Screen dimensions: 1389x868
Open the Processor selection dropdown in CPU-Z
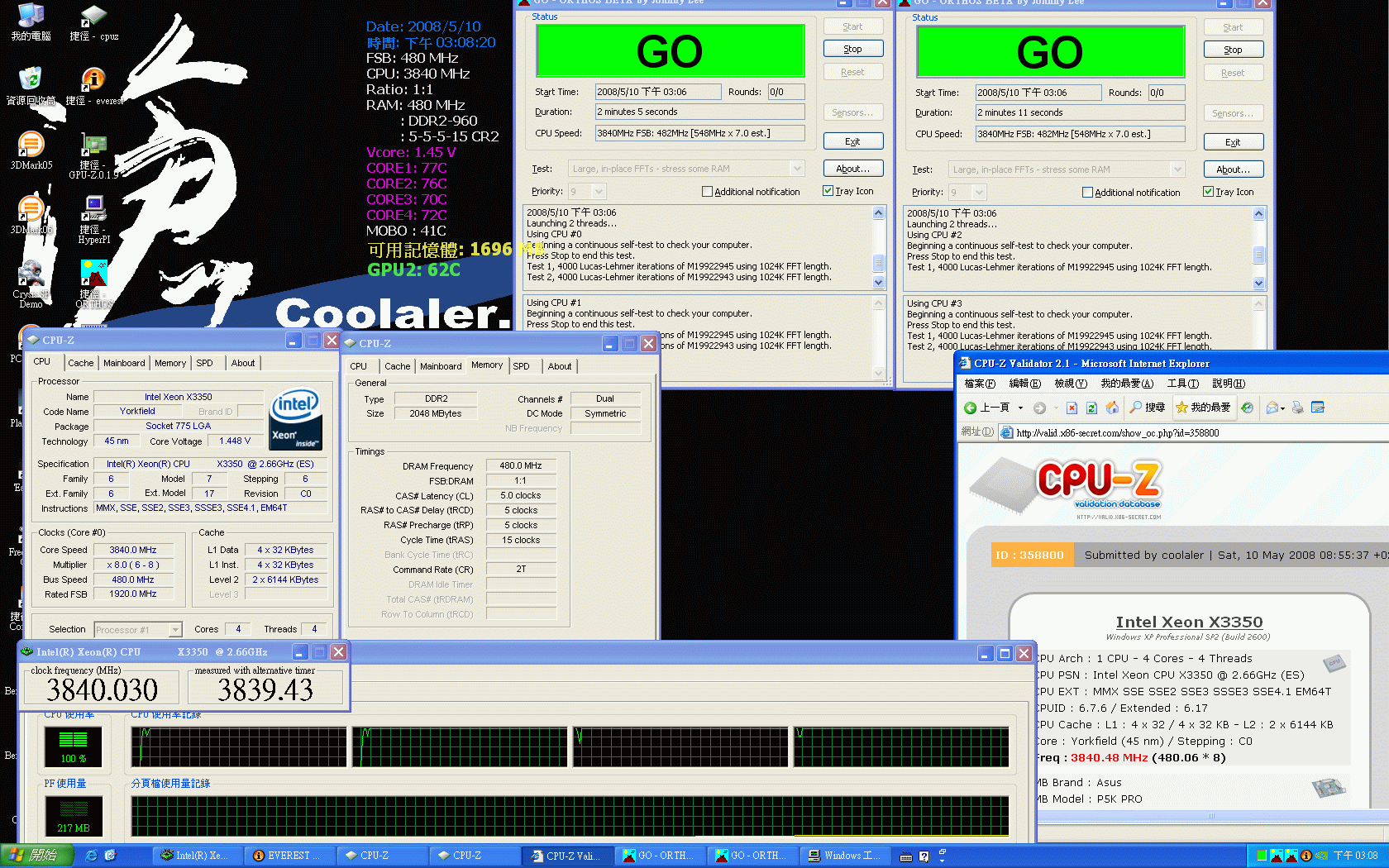(175, 629)
